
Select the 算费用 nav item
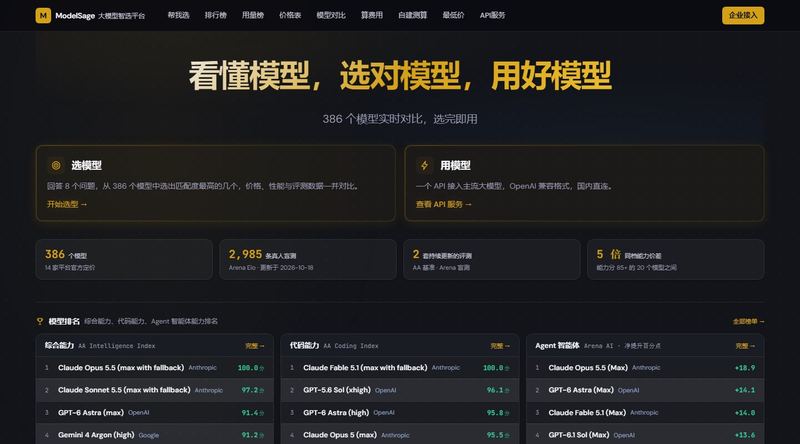tap(372, 15)
